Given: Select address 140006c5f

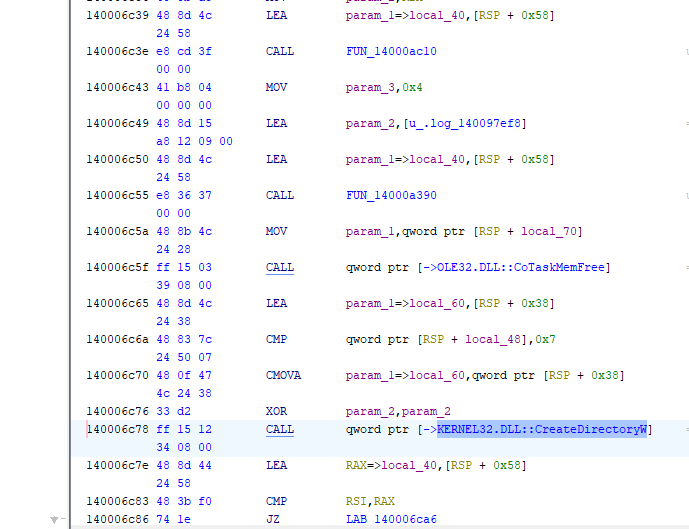Looking at the screenshot, I should [x=117, y=267].
